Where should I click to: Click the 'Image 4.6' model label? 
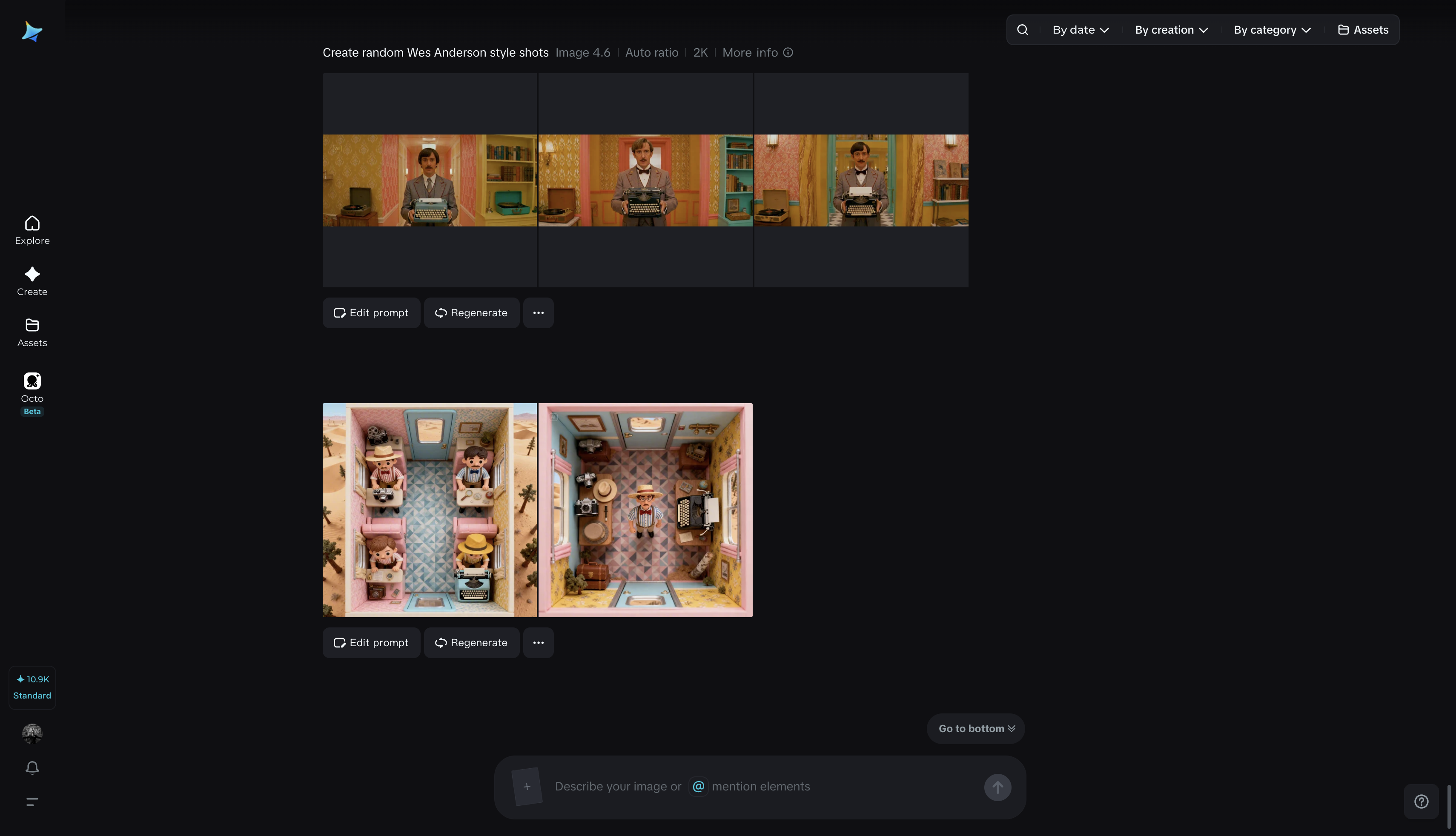583,53
